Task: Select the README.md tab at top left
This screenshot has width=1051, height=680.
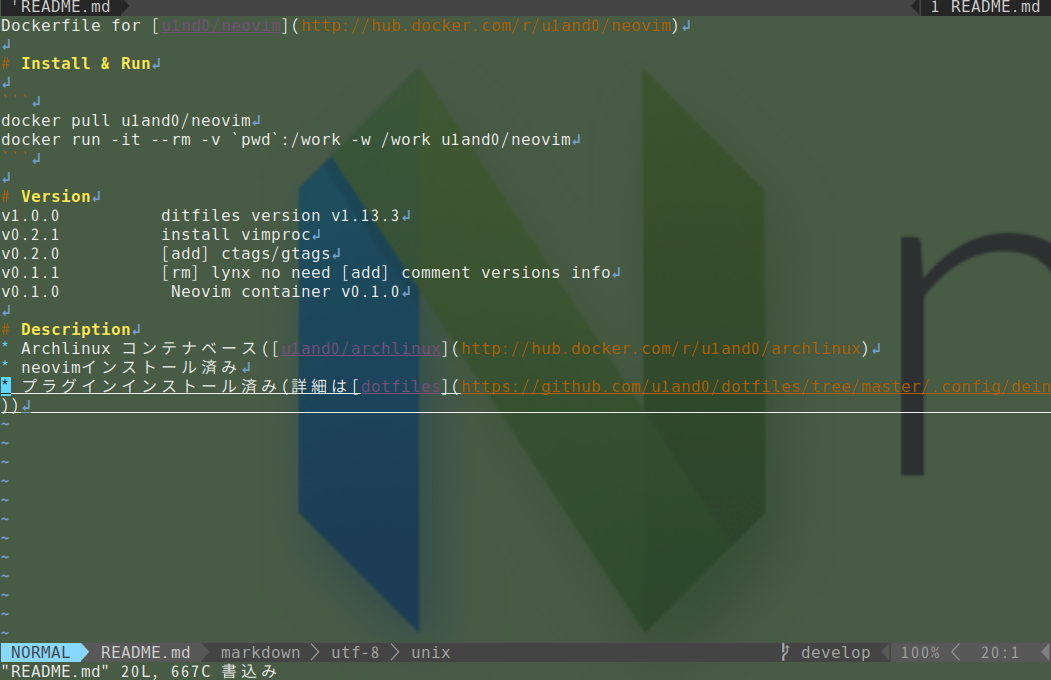Action: 65,7
